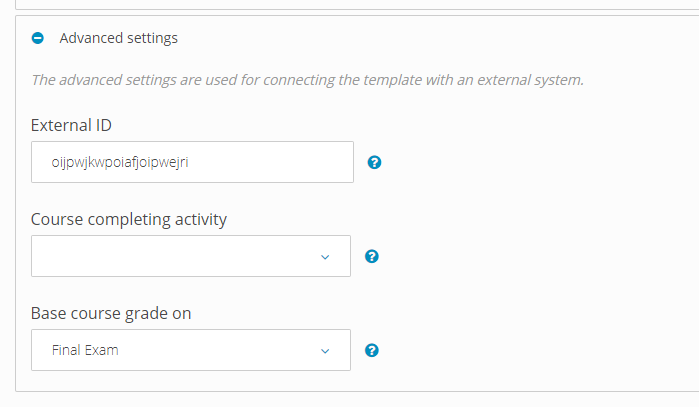Click chevron arrow in Course completing activity box
This screenshot has height=407, width=699.
pyautogui.click(x=325, y=257)
